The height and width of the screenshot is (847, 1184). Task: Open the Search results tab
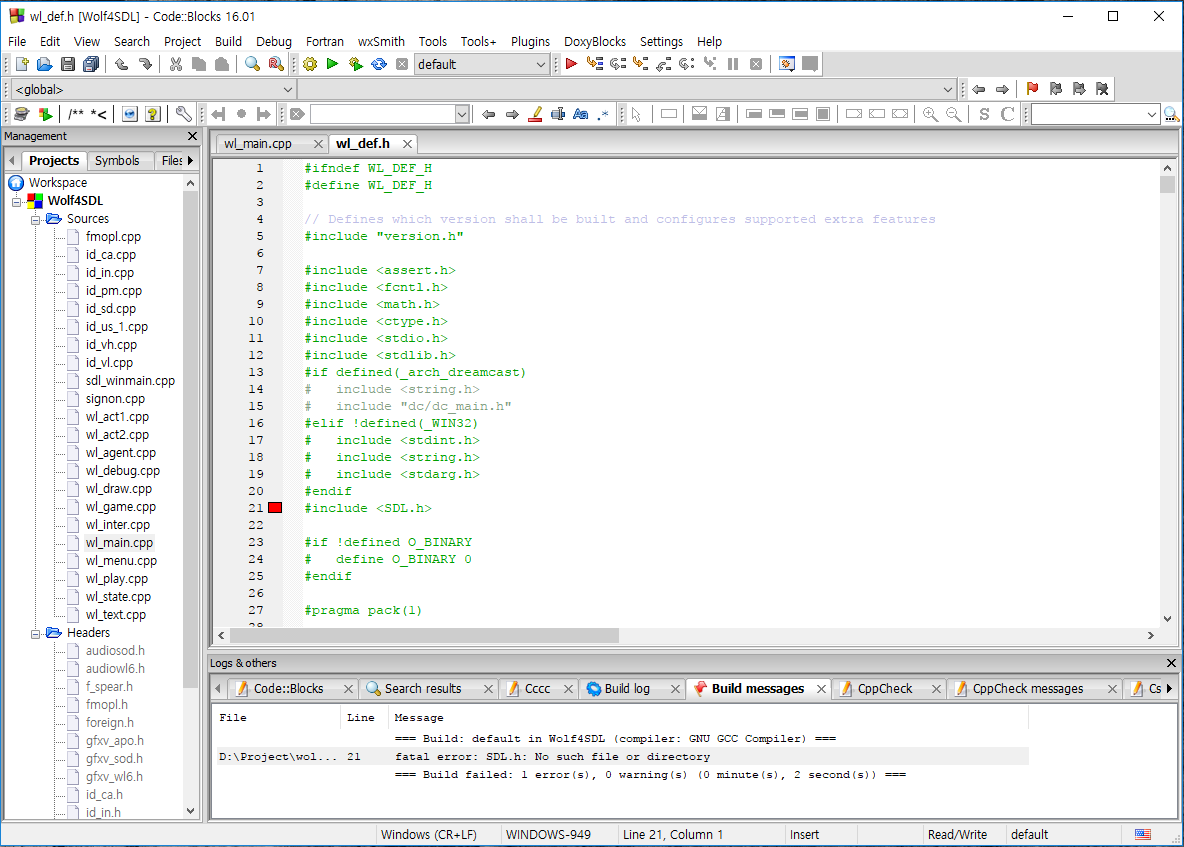(423, 688)
